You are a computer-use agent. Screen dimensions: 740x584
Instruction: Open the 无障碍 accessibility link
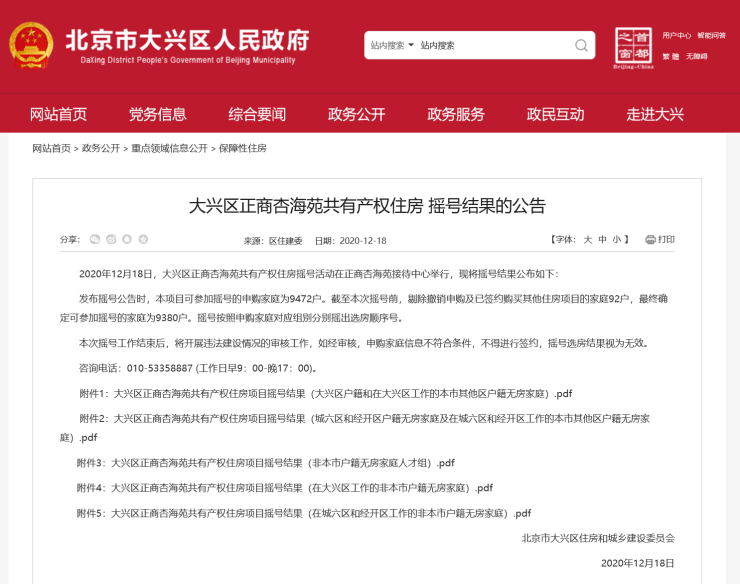point(697,57)
